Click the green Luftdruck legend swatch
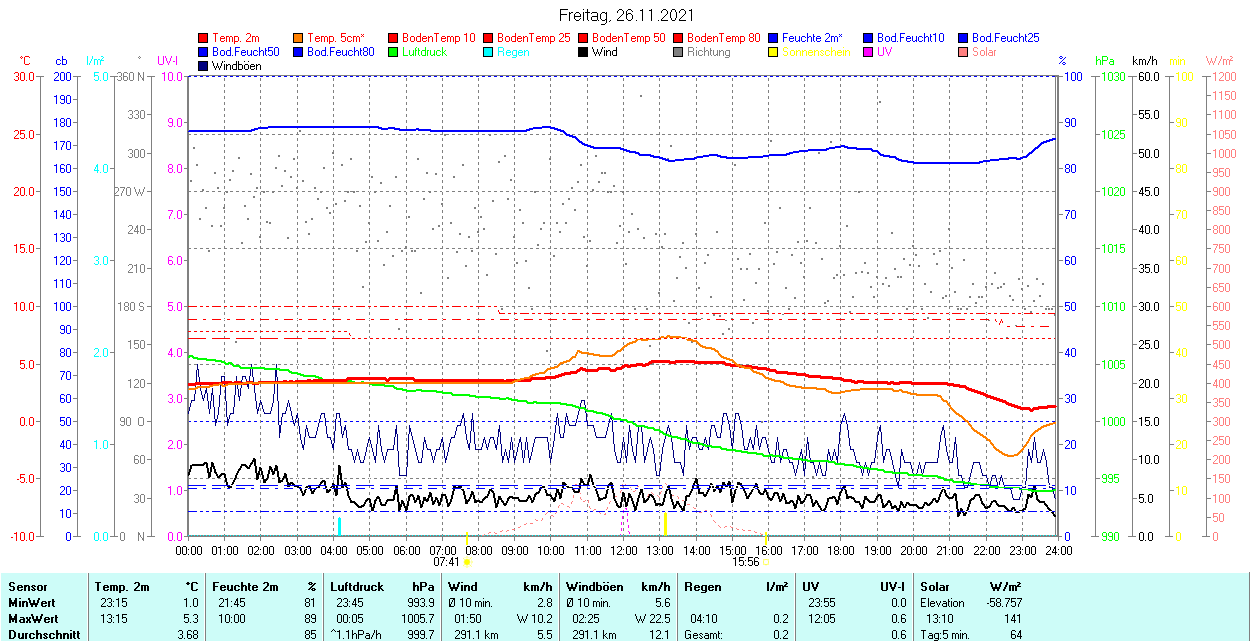The image size is (1250, 641). 394,52
